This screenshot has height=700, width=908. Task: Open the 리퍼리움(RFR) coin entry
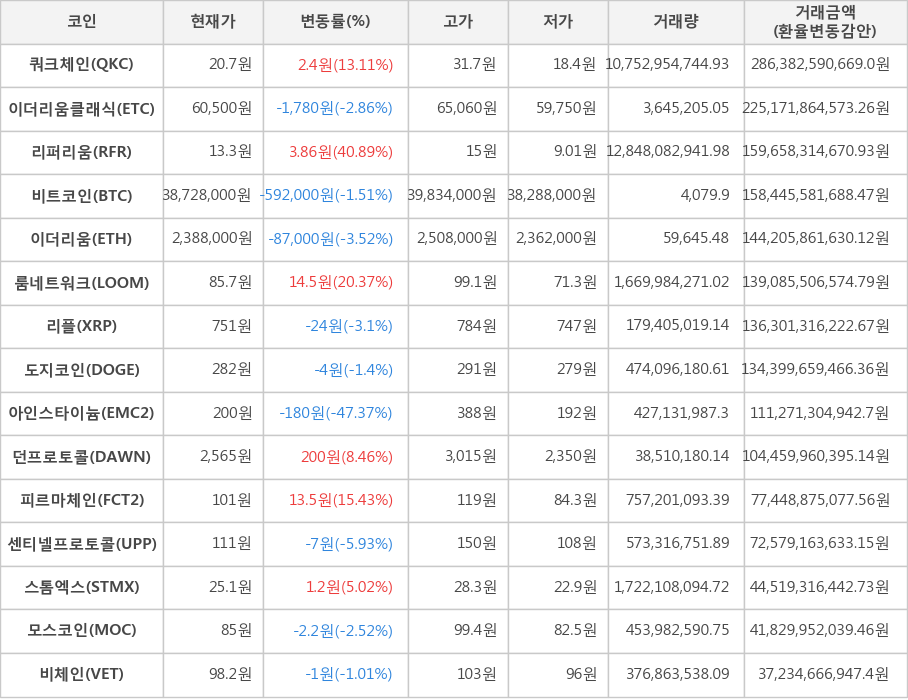click(x=82, y=152)
